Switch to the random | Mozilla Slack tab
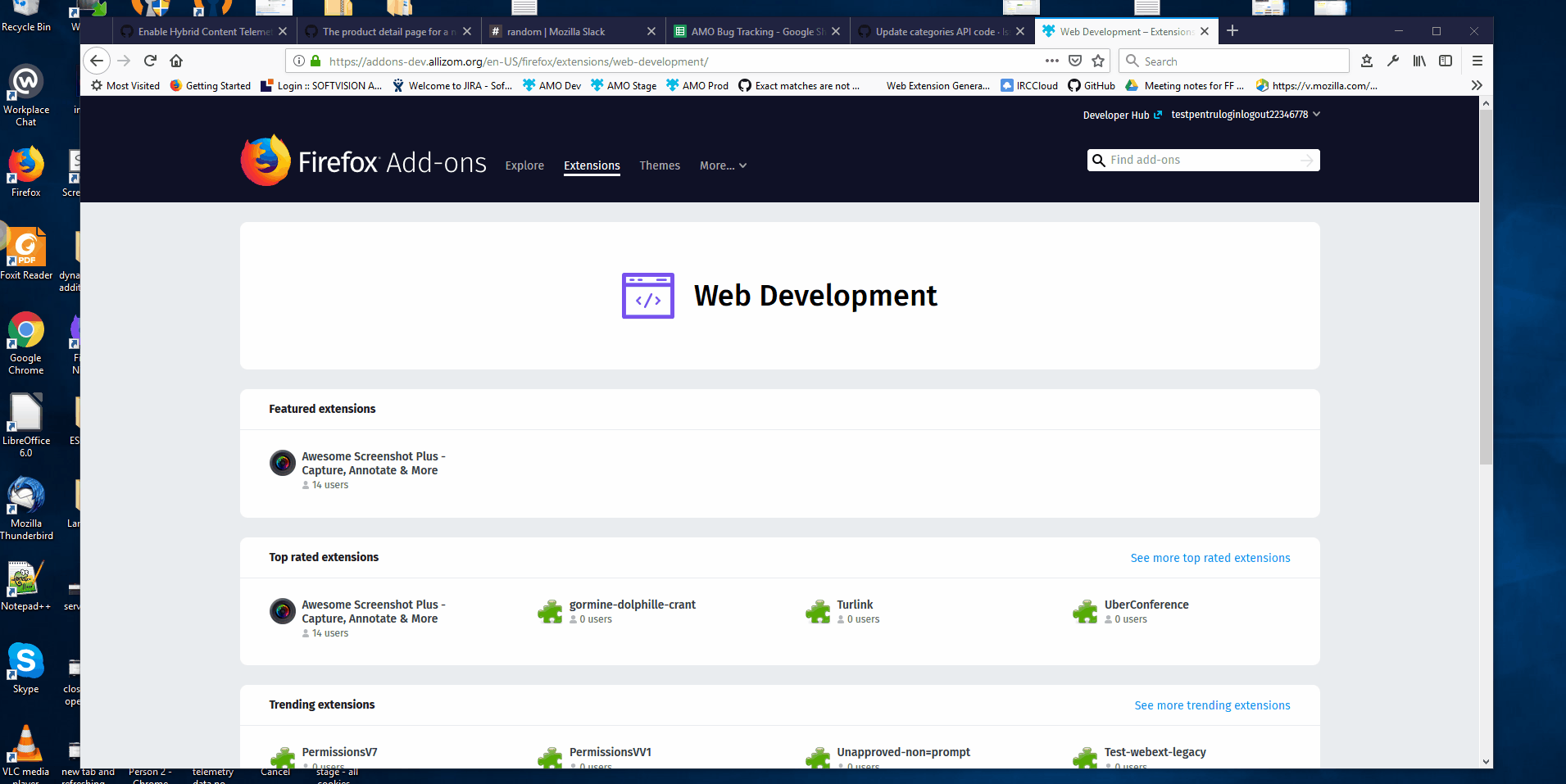The width and height of the screenshot is (1566, 784). pos(573,31)
